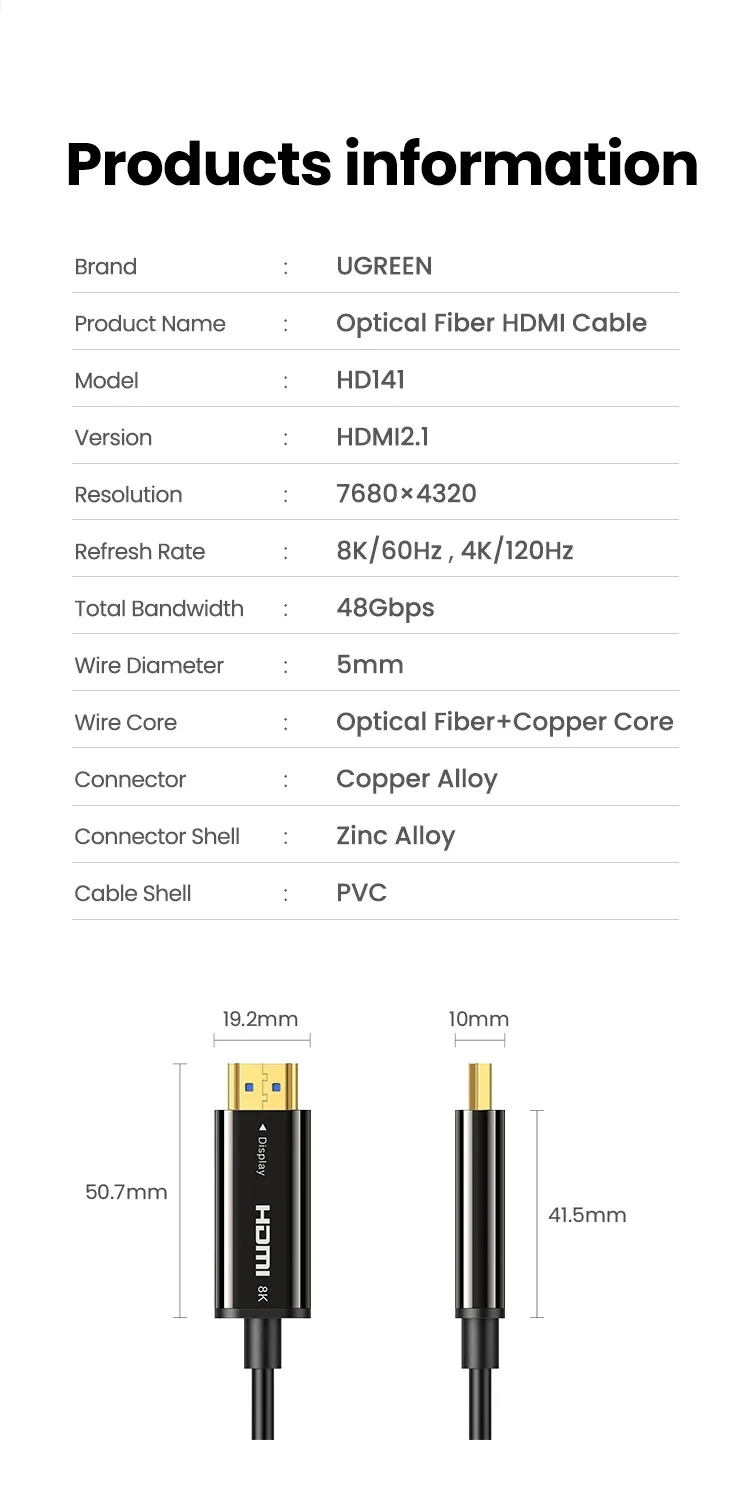
Task: Select the 10mm thickness dimension label
Action: [x=479, y=1019]
